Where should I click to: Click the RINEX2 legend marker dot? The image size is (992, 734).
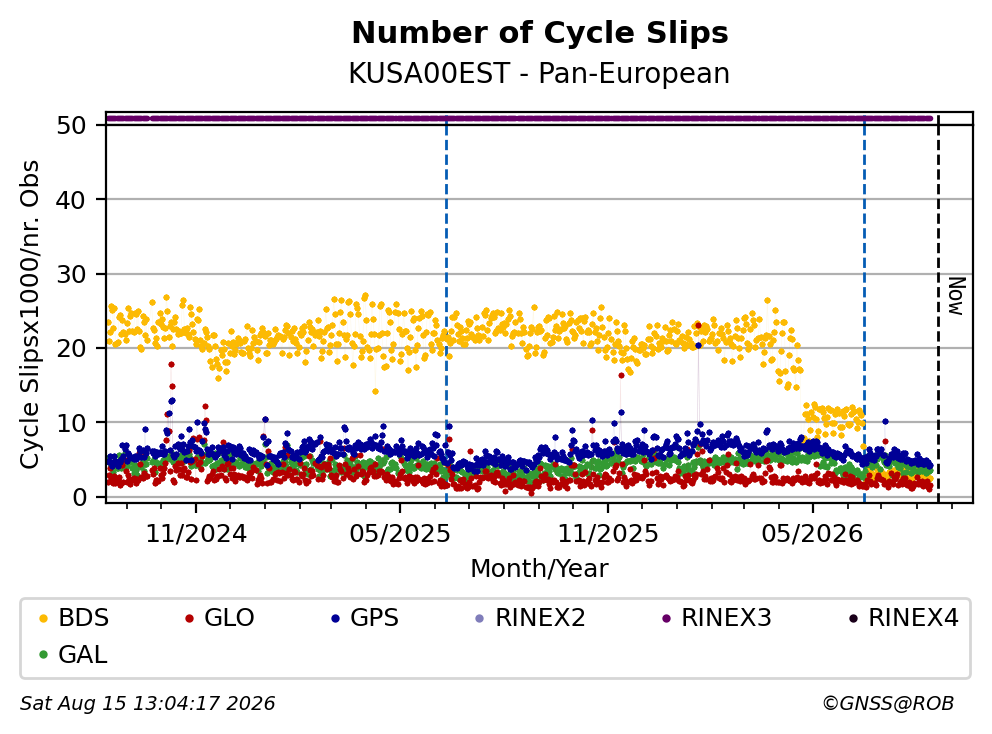click(480, 618)
